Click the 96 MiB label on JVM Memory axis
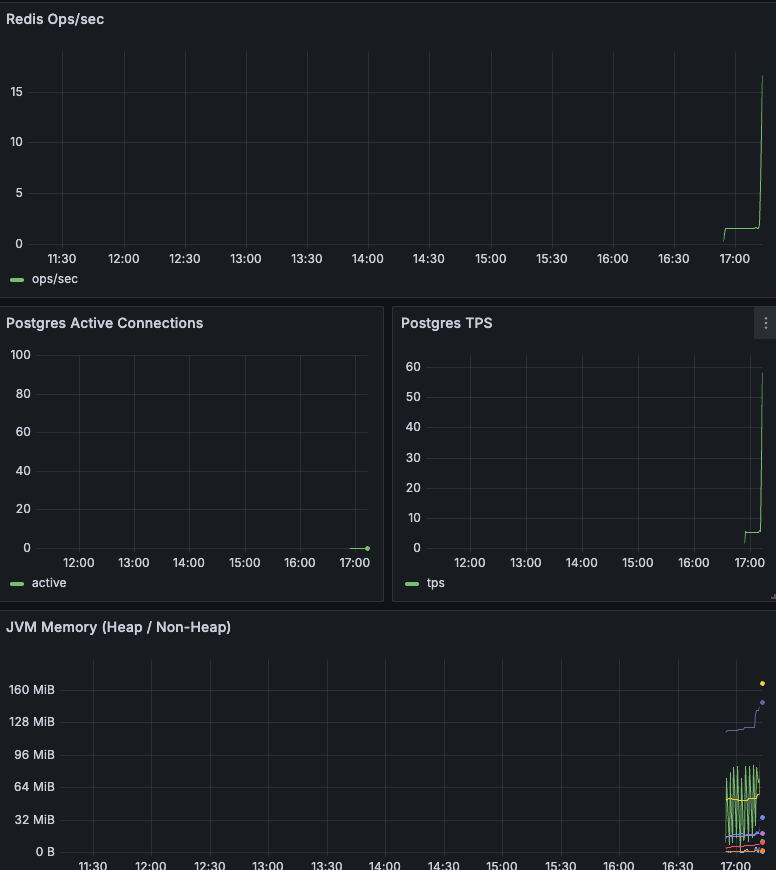This screenshot has height=870, width=776. click(34, 755)
